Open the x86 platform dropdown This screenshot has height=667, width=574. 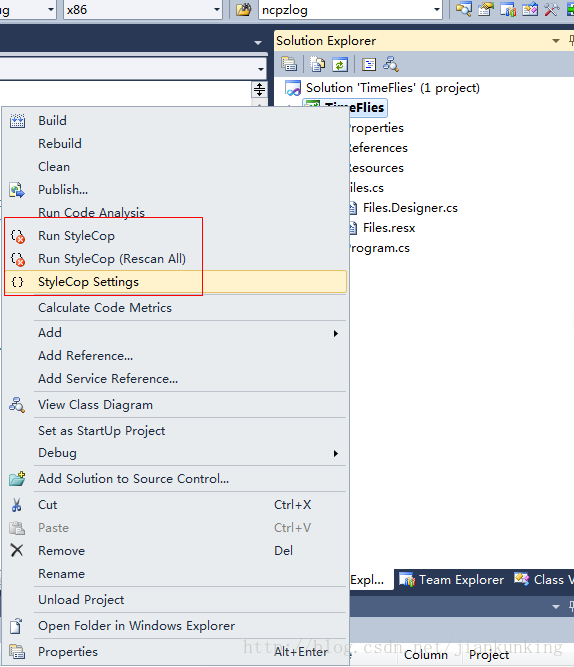217,9
